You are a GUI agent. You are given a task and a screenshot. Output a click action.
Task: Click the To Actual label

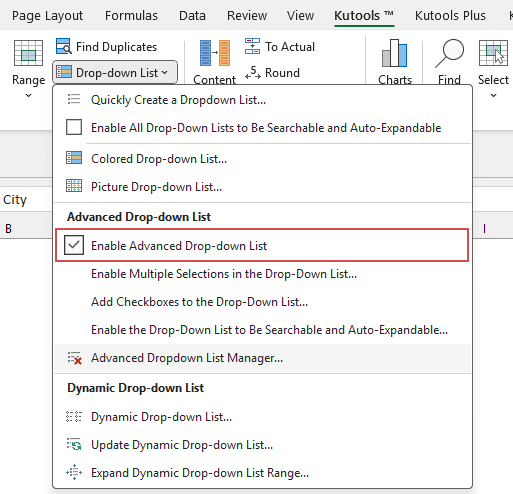point(290,47)
